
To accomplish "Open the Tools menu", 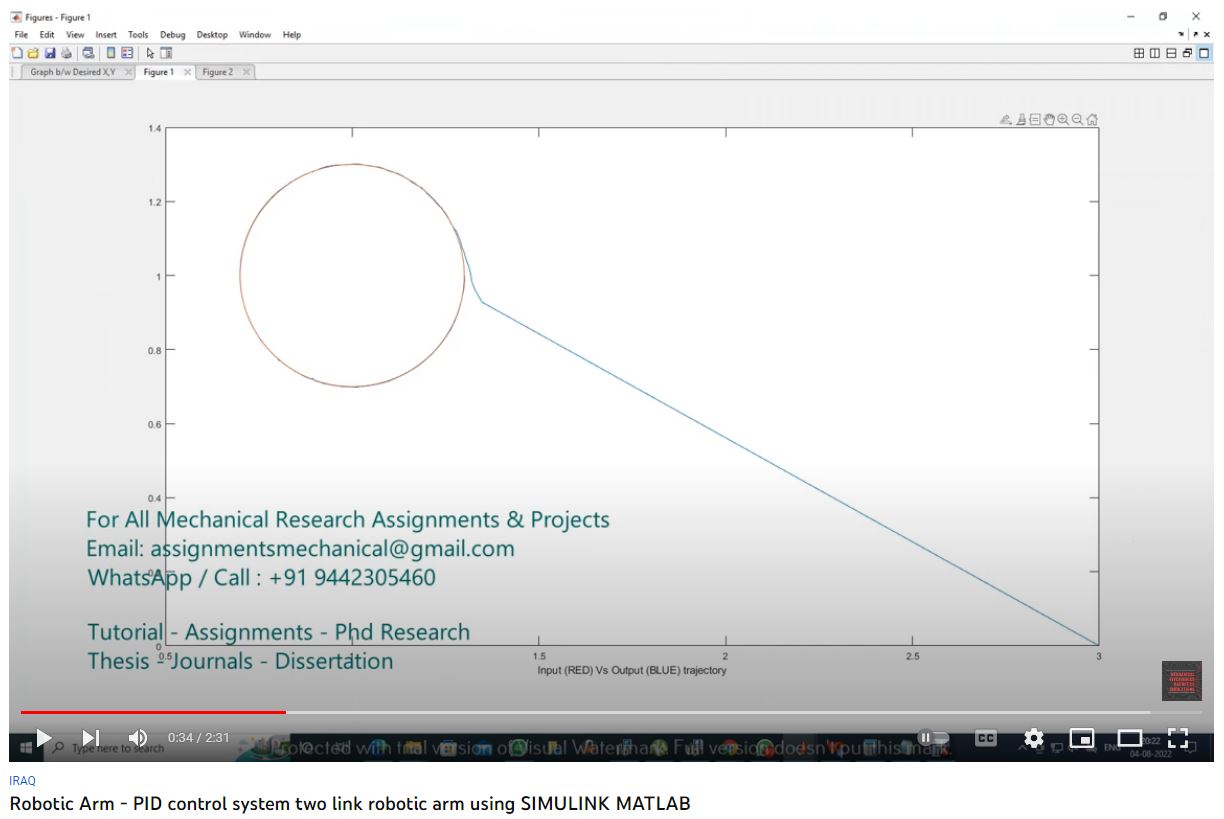I will pyautogui.click(x=138, y=34).
